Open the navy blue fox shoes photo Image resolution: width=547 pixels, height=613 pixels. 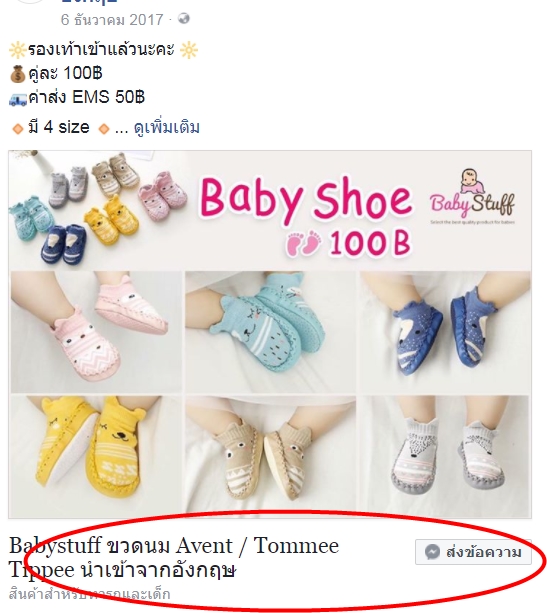click(445, 332)
